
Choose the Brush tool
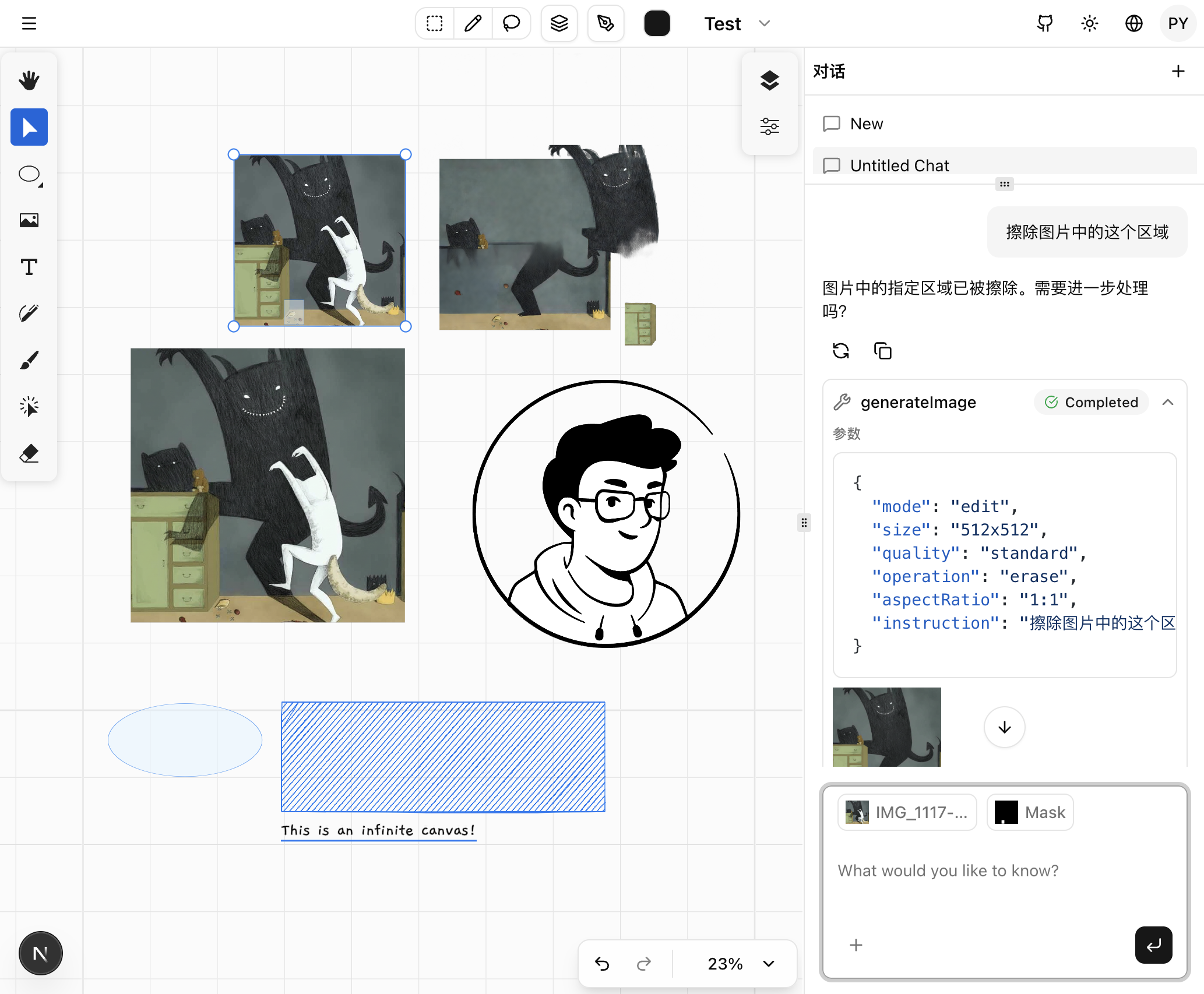[29, 360]
